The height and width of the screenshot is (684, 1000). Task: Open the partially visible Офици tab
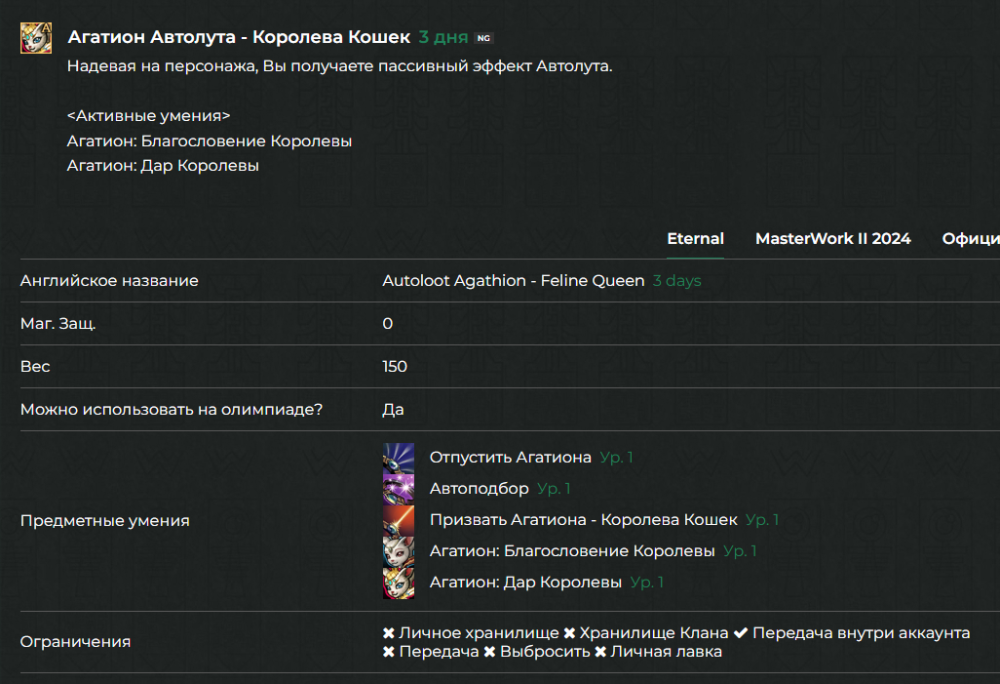pos(970,239)
